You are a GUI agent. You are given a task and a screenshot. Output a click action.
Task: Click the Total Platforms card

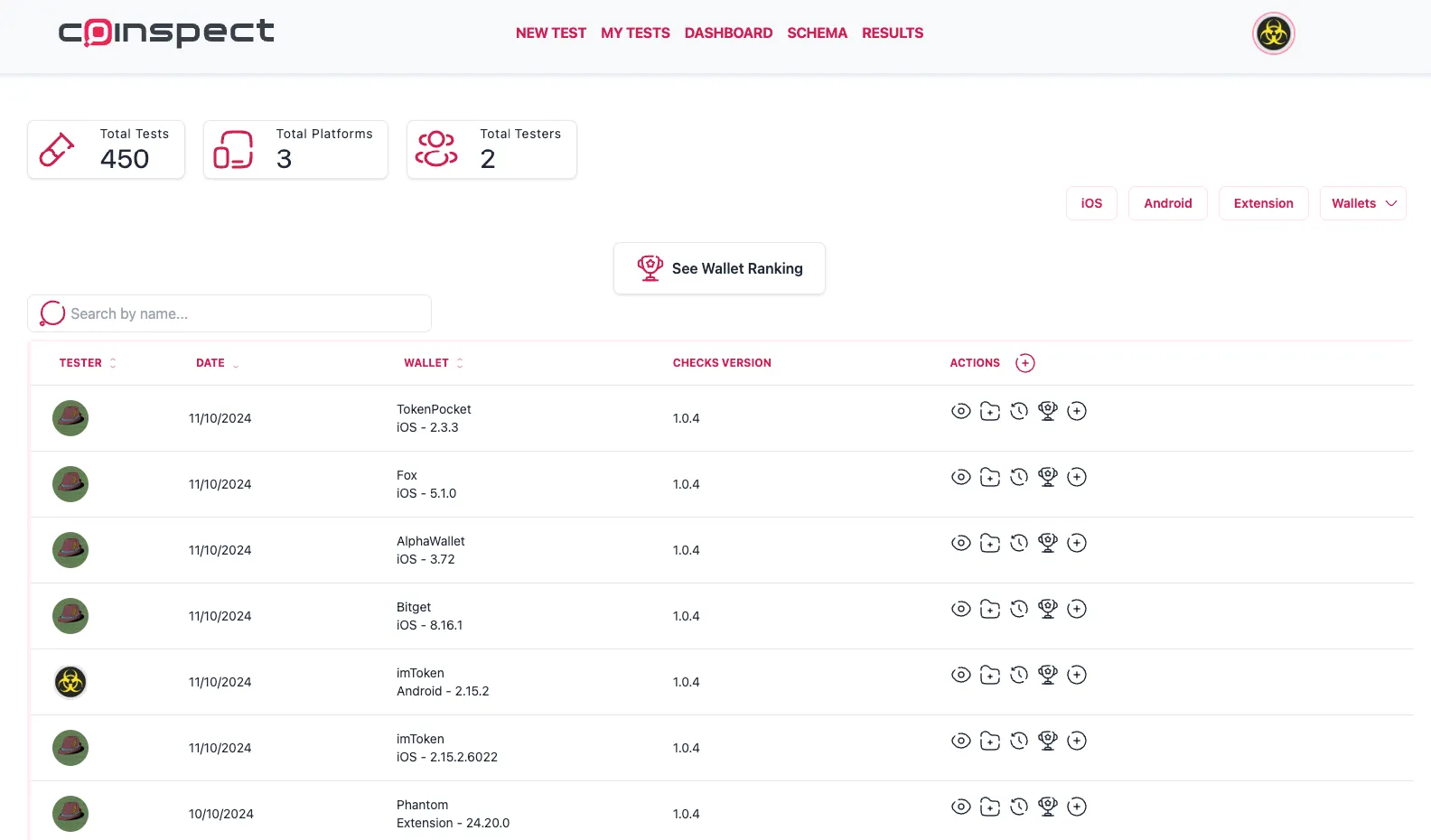click(295, 150)
